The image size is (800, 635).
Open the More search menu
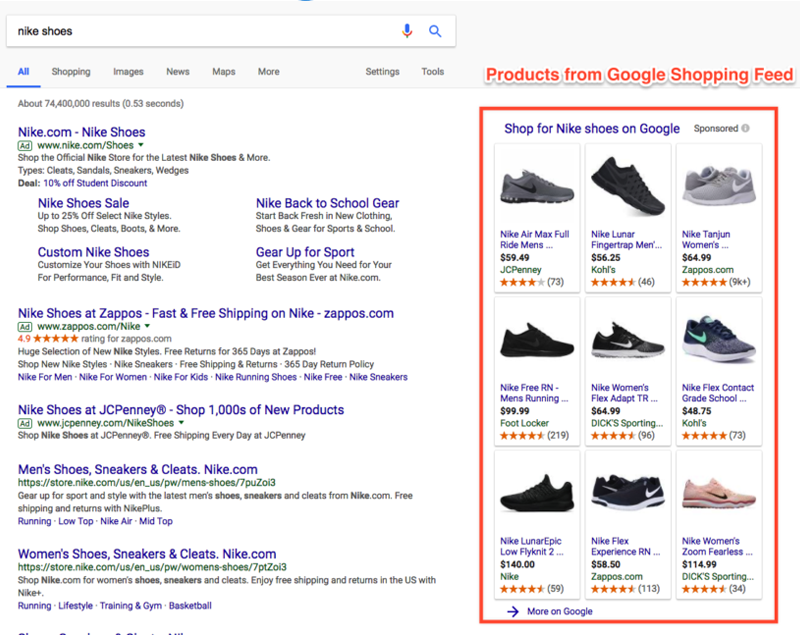click(268, 72)
